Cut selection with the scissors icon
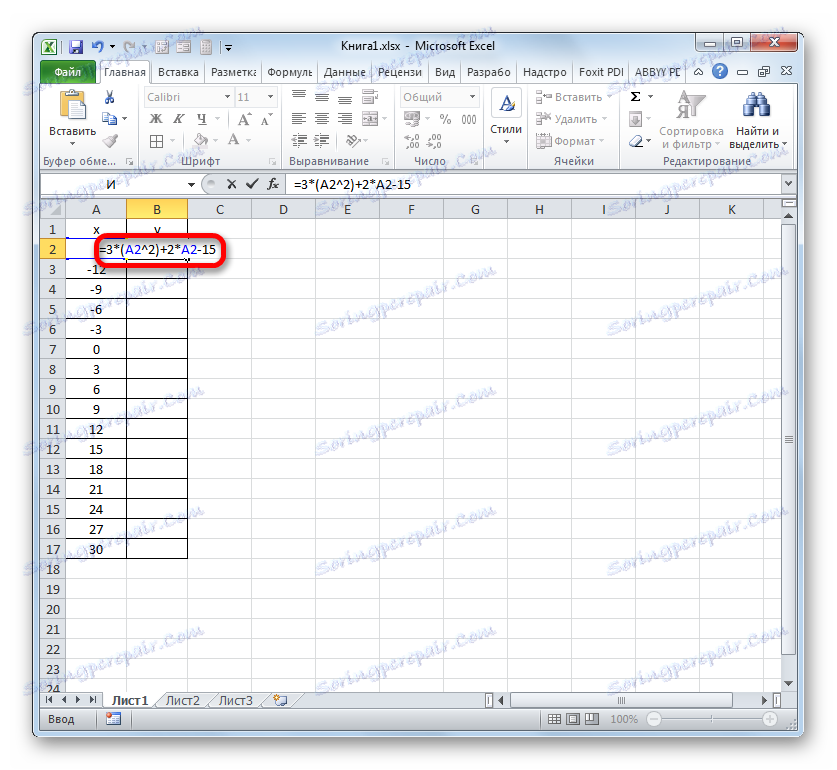The image size is (837, 770). pos(109,97)
